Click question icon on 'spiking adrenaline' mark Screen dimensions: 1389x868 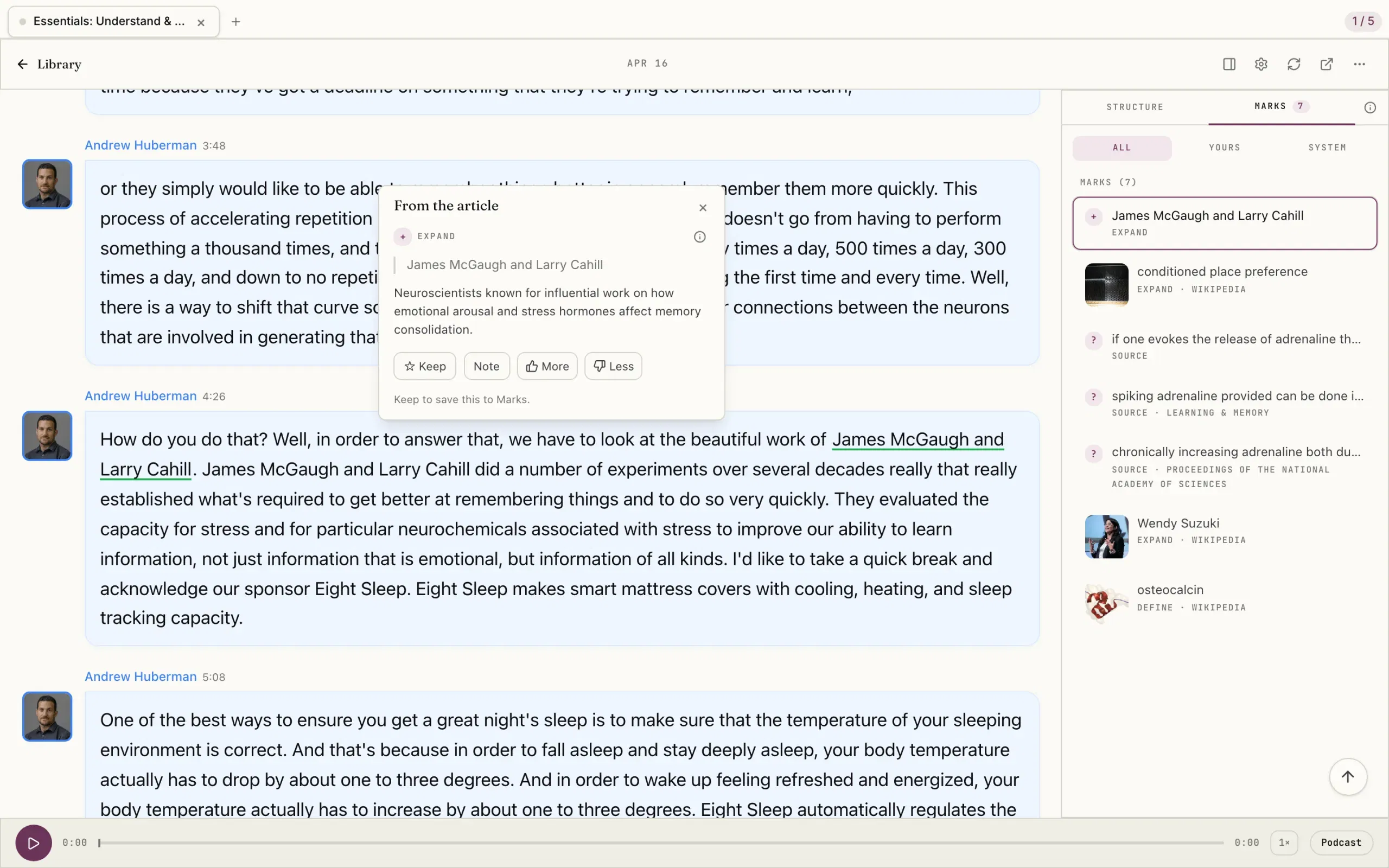point(1093,397)
